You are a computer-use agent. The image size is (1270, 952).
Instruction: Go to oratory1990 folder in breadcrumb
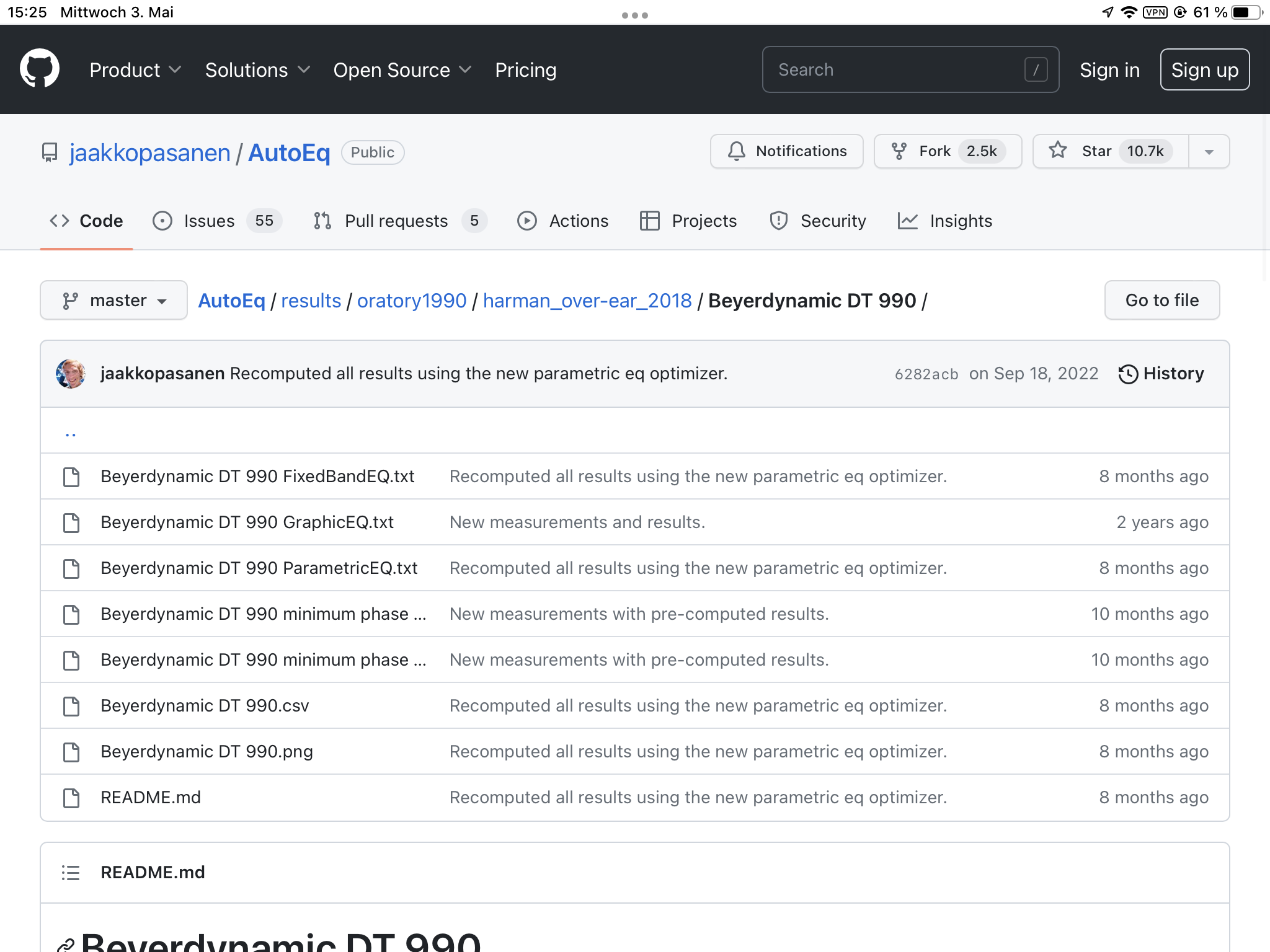point(412,301)
